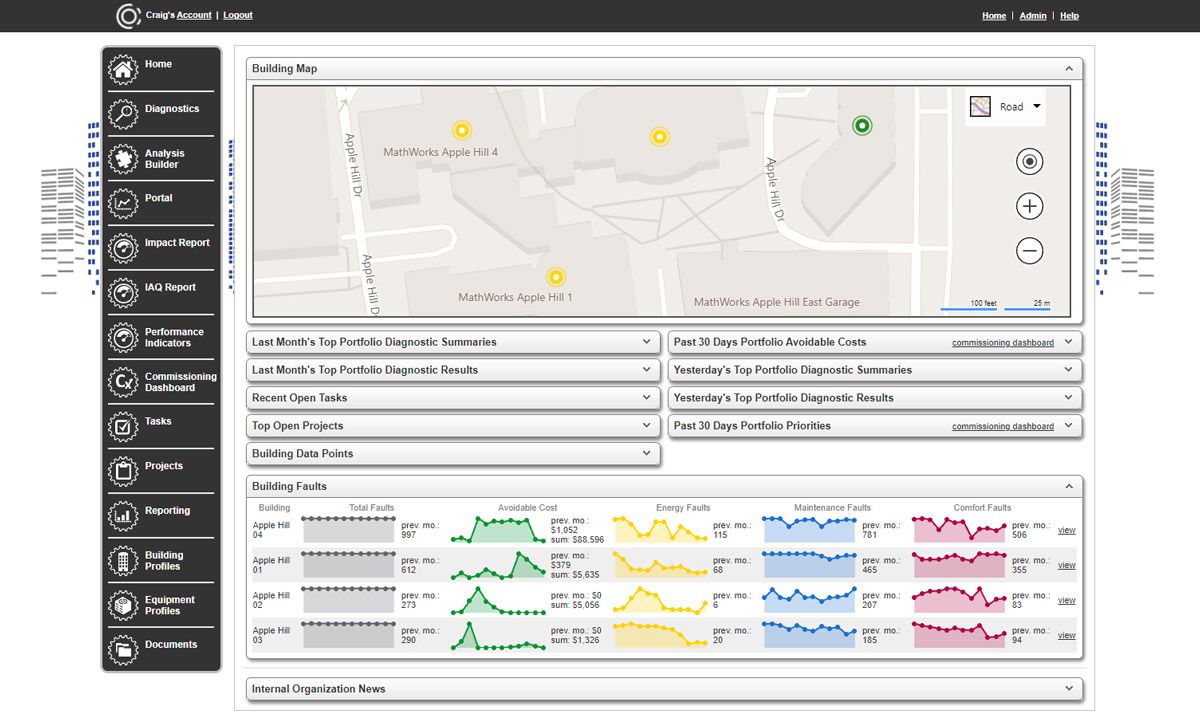Image resolution: width=1200 pixels, height=712 pixels.
Task: Click the Admin link at top right
Action: 1033,16
